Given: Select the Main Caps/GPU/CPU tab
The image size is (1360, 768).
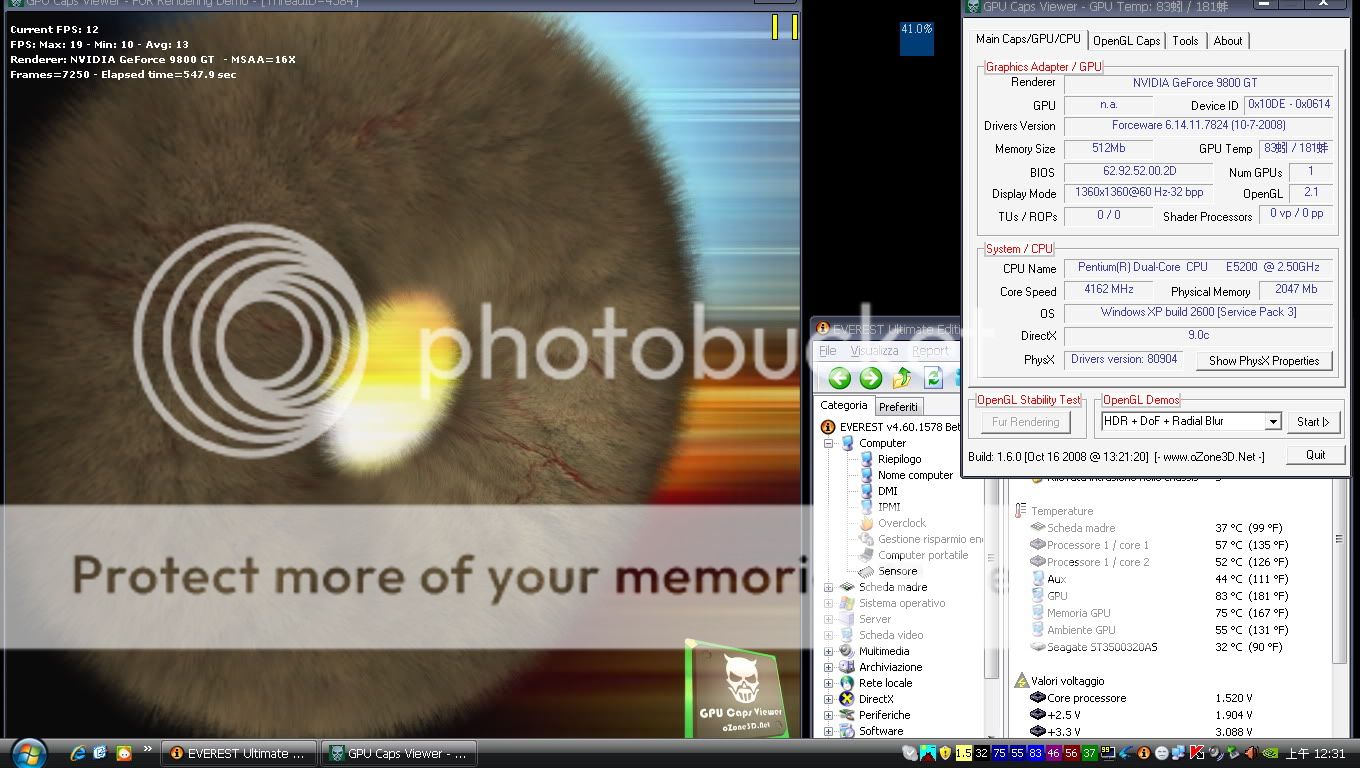Looking at the screenshot, I should click(x=1028, y=39).
